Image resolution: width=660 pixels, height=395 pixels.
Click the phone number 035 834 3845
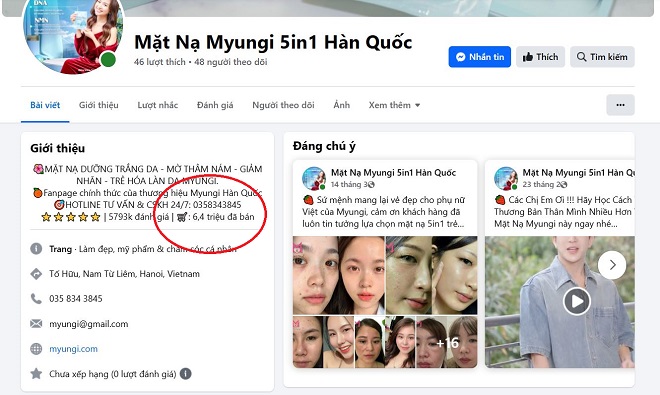[76, 299]
